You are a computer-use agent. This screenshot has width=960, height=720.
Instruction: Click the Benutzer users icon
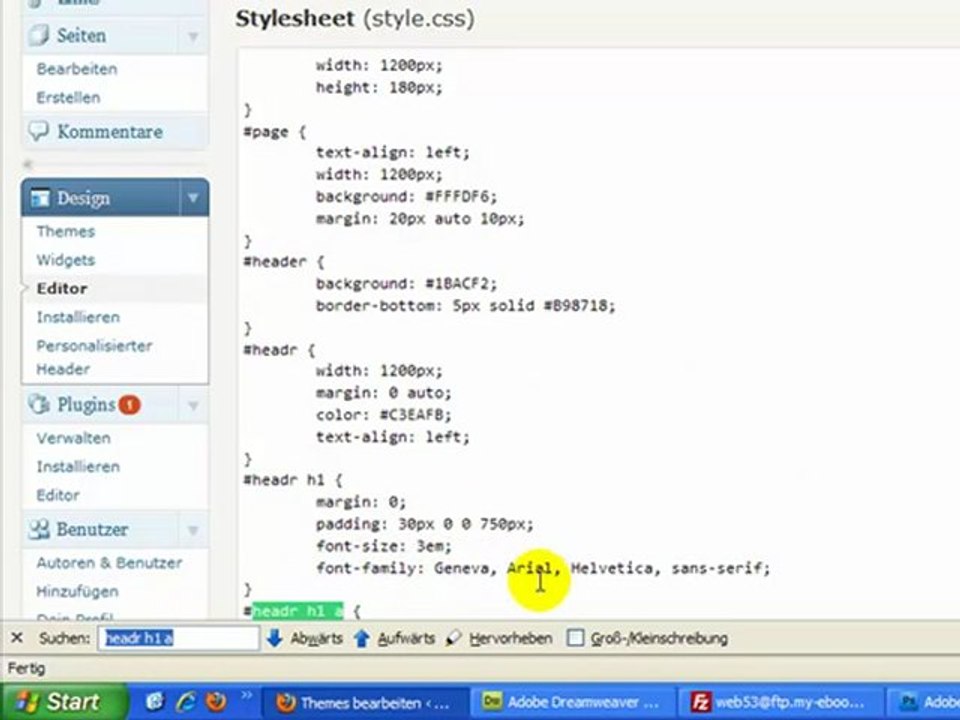tap(39, 529)
